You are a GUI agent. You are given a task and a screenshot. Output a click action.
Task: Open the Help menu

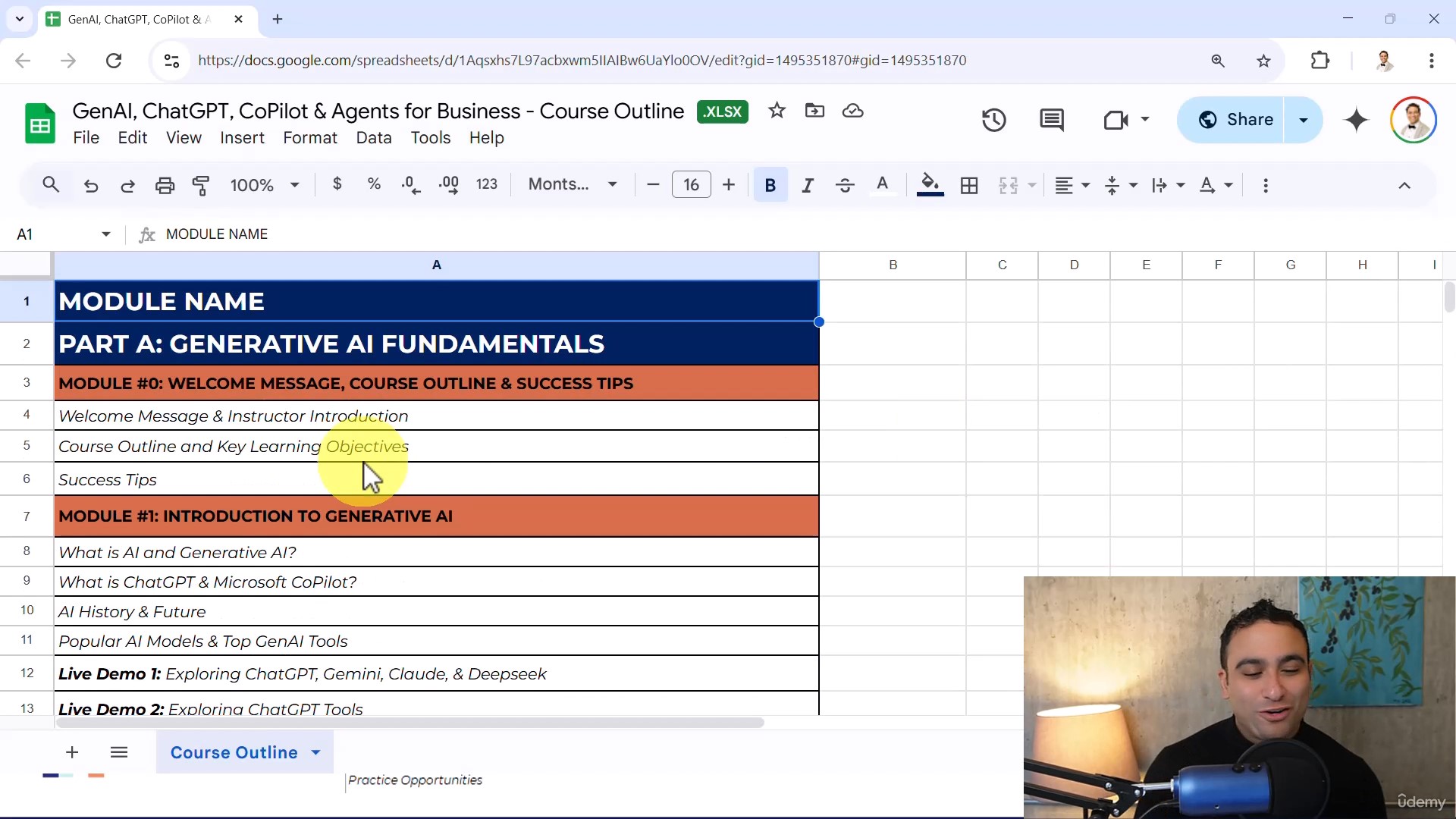[x=486, y=138]
